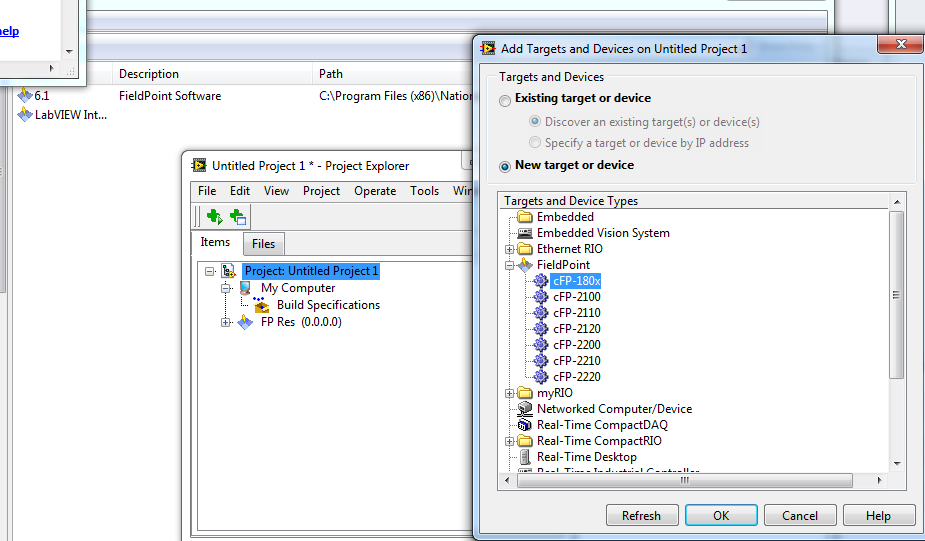The image size is (925, 541).
Task: Click the gear icon beside cFP-2110
Action: coord(541,313)
